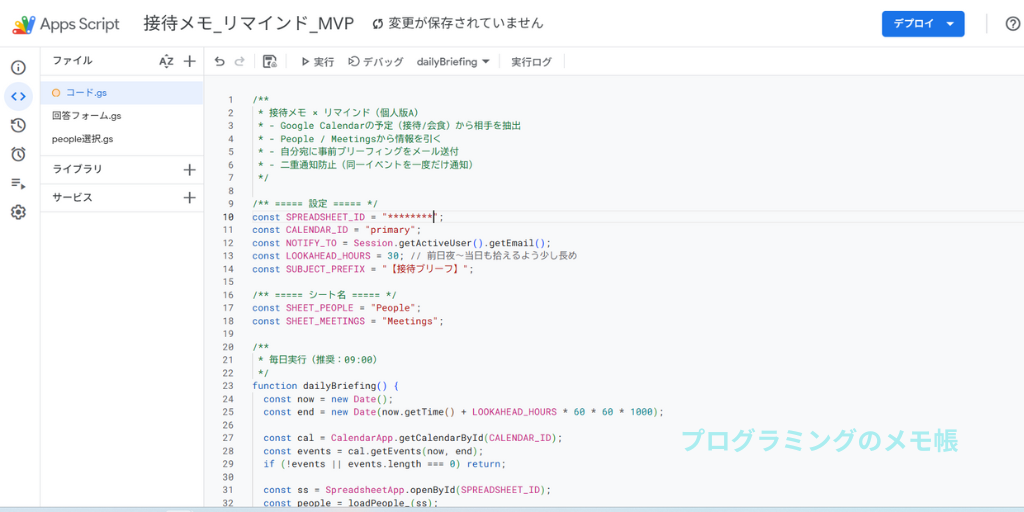Click the Undo arrow in the toolbar
This screenshot has width=1024, height=512.
click(x=220, y=62)
